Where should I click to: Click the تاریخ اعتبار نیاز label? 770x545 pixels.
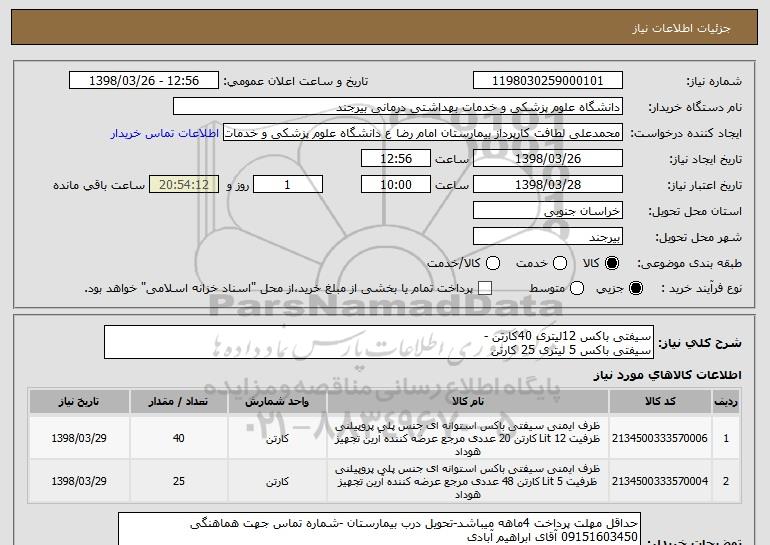pos(705,185)
